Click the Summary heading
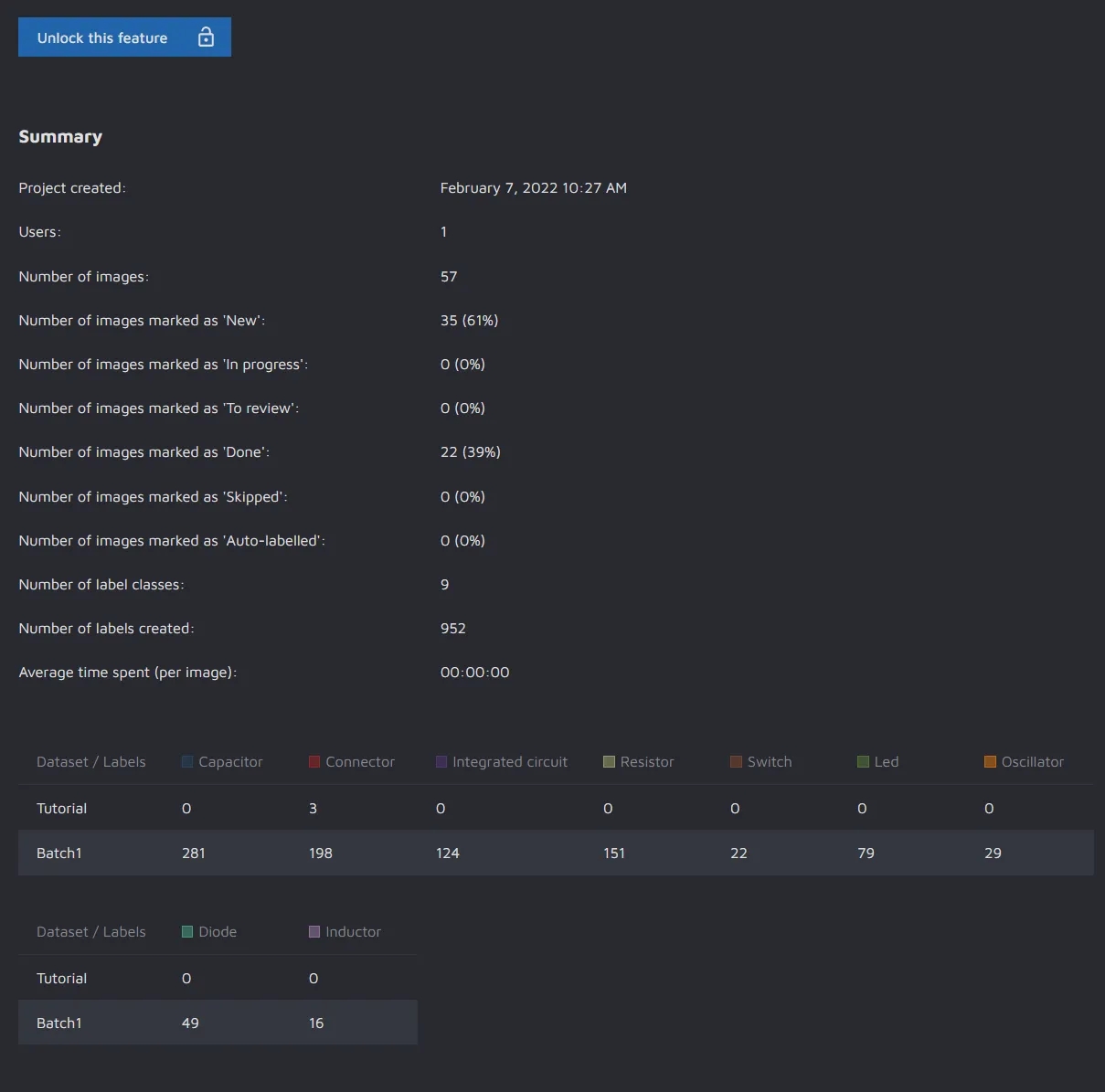The width and height of the screenshot is (1105, 1092). (60, 136)
